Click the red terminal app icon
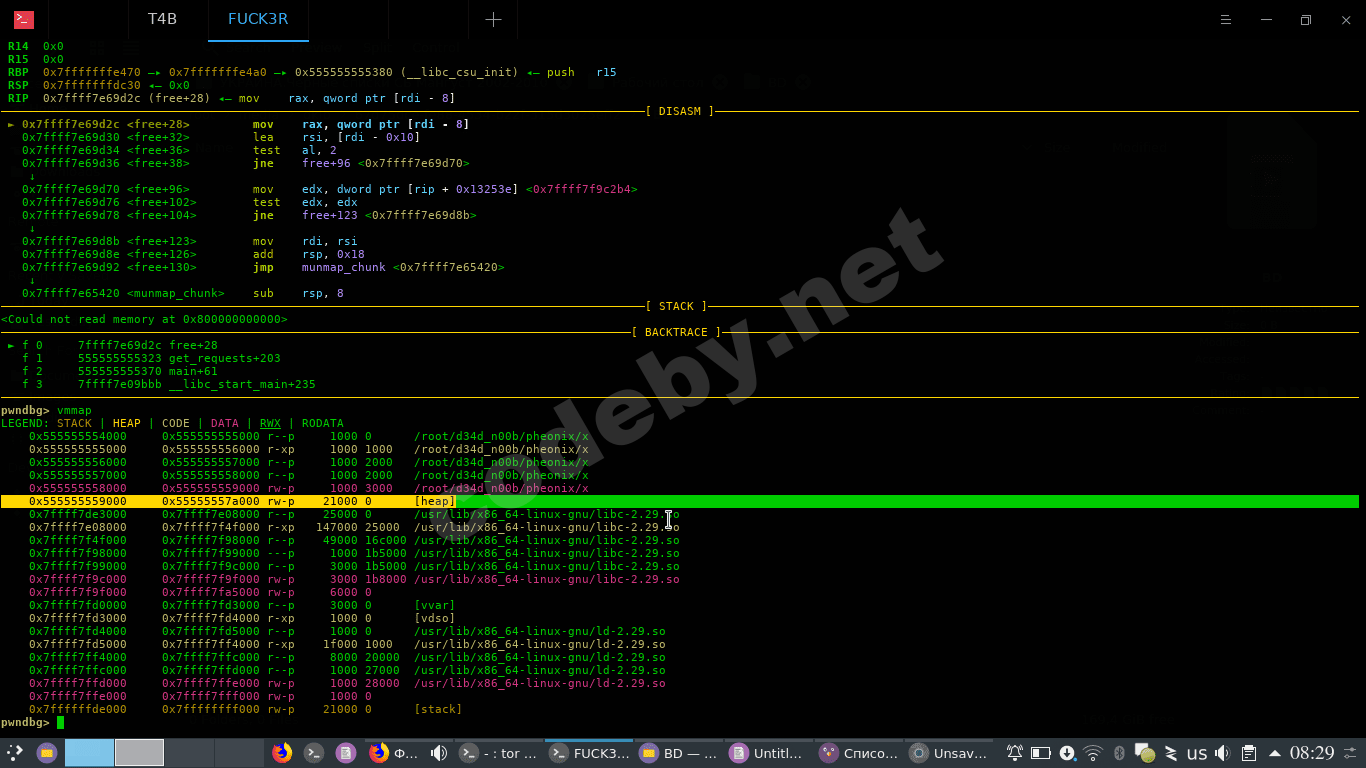 click(23, 20)
